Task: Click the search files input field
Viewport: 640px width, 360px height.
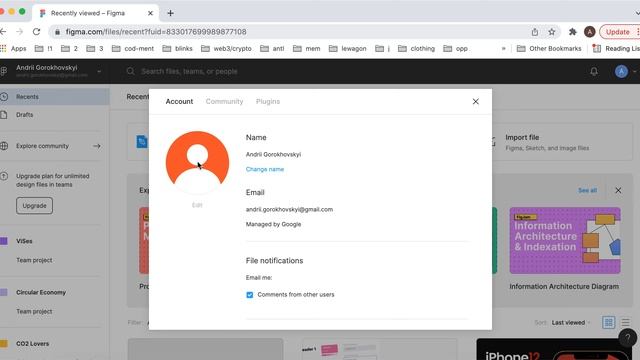Action: [189, 71]
